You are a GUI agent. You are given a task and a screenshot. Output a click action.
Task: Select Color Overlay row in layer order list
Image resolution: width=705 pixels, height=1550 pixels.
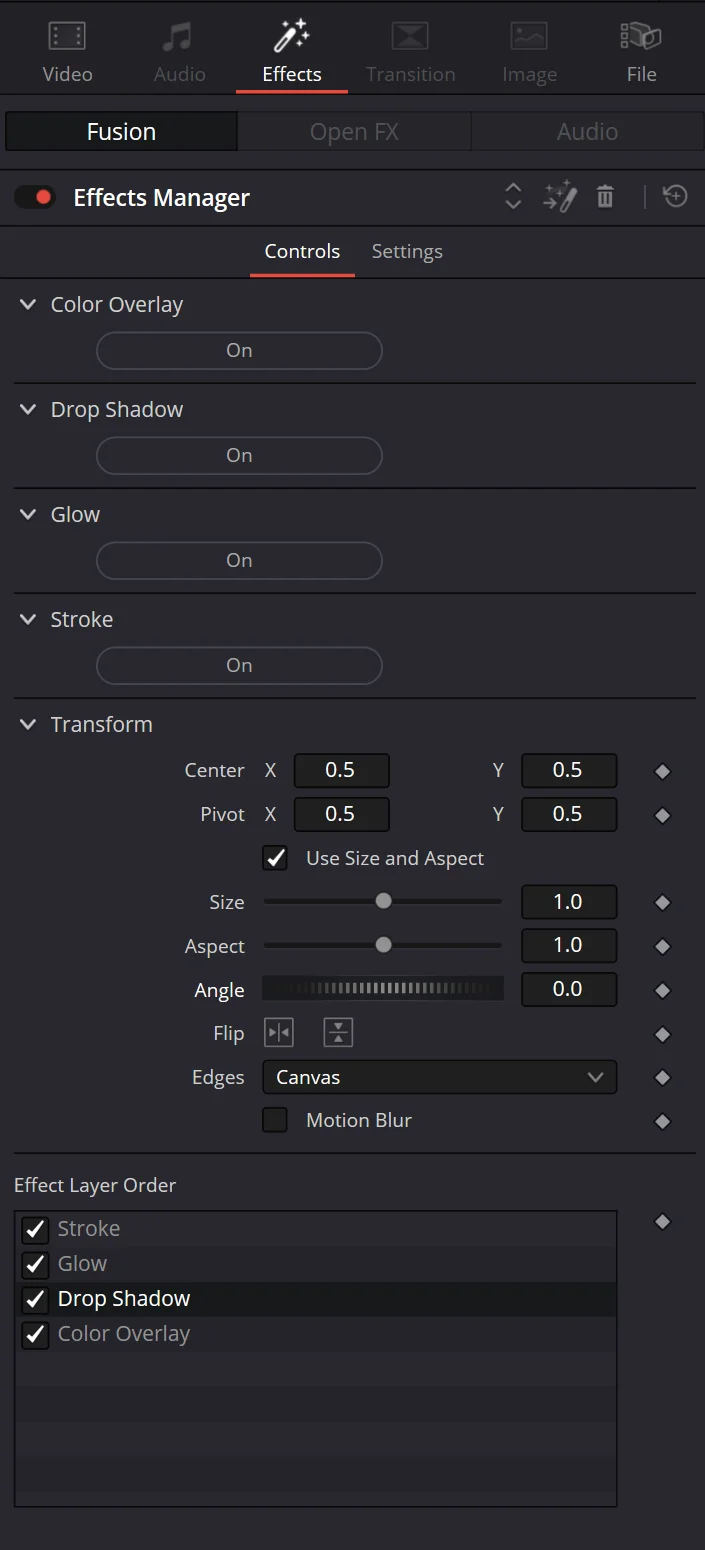pos(316,1334)
